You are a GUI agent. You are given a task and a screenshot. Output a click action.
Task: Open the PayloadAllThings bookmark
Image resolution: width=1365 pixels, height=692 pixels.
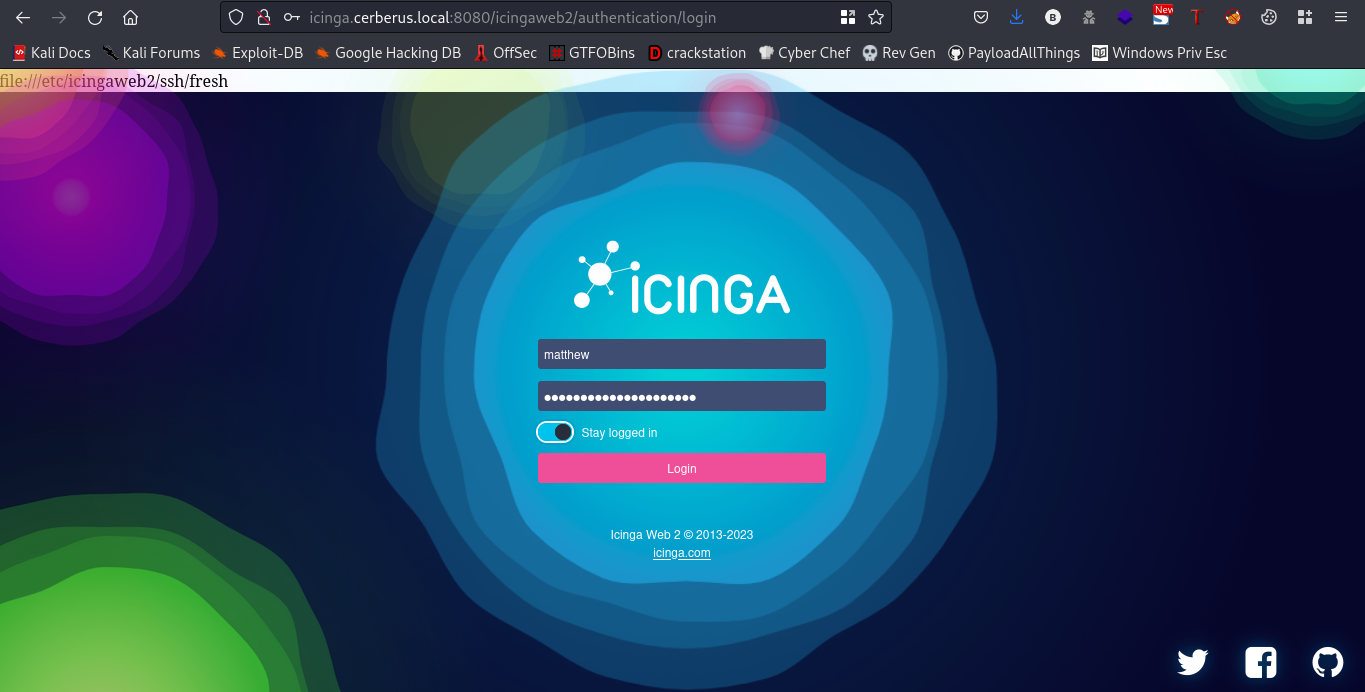[x=1014, y=53]
